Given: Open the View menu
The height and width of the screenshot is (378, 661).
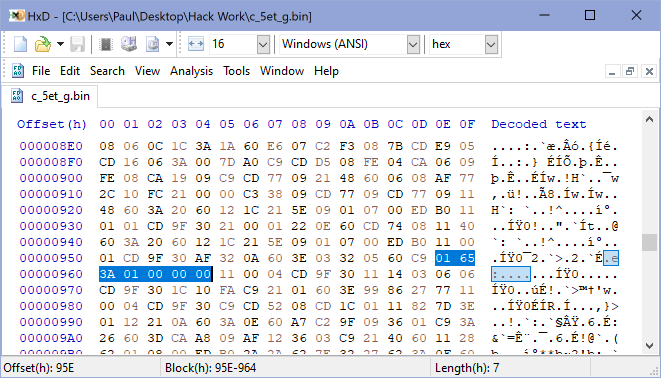Looking at the screenshot, I should tap(147, 71).
